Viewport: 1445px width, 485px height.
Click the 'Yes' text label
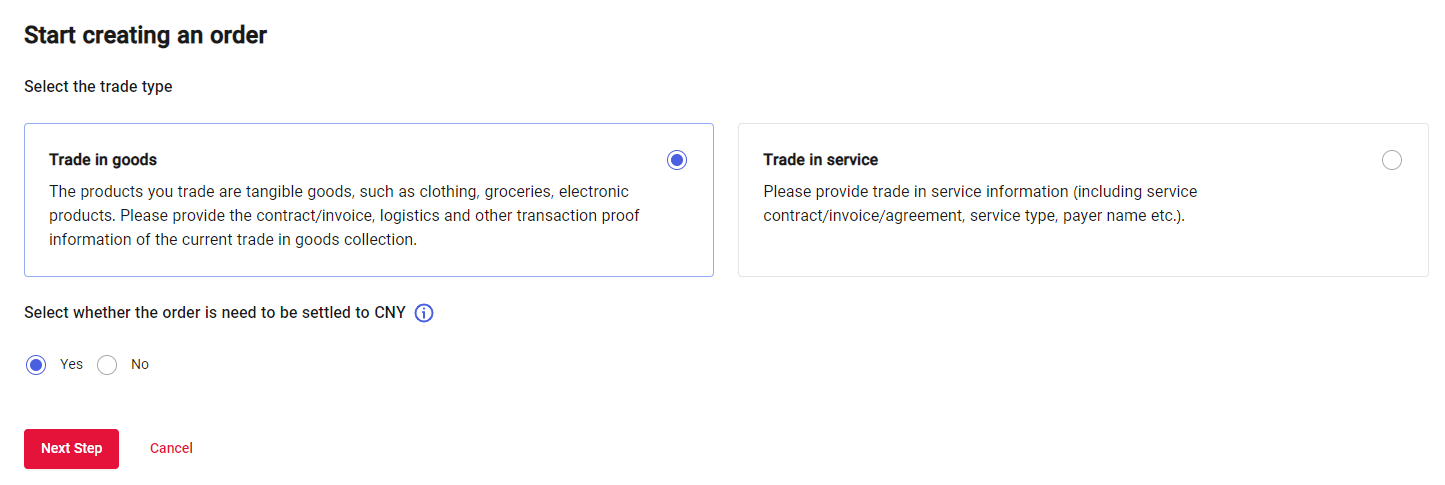[x=71, y=365]
